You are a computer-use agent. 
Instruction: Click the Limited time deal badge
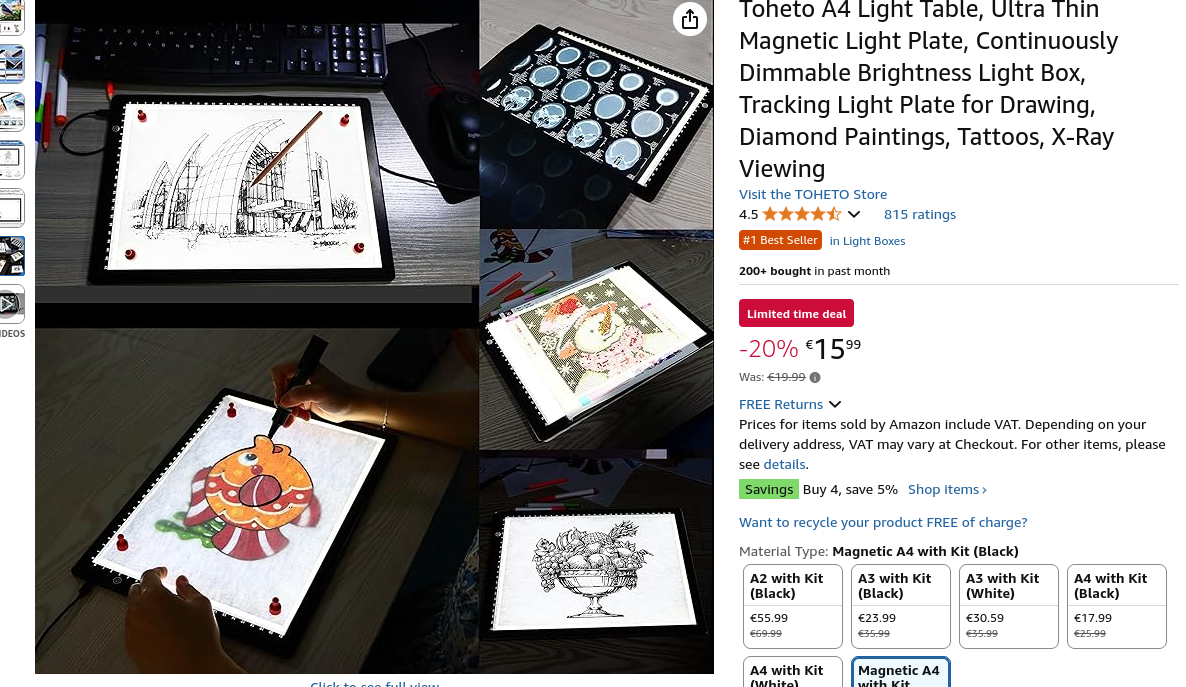[796, 313]
